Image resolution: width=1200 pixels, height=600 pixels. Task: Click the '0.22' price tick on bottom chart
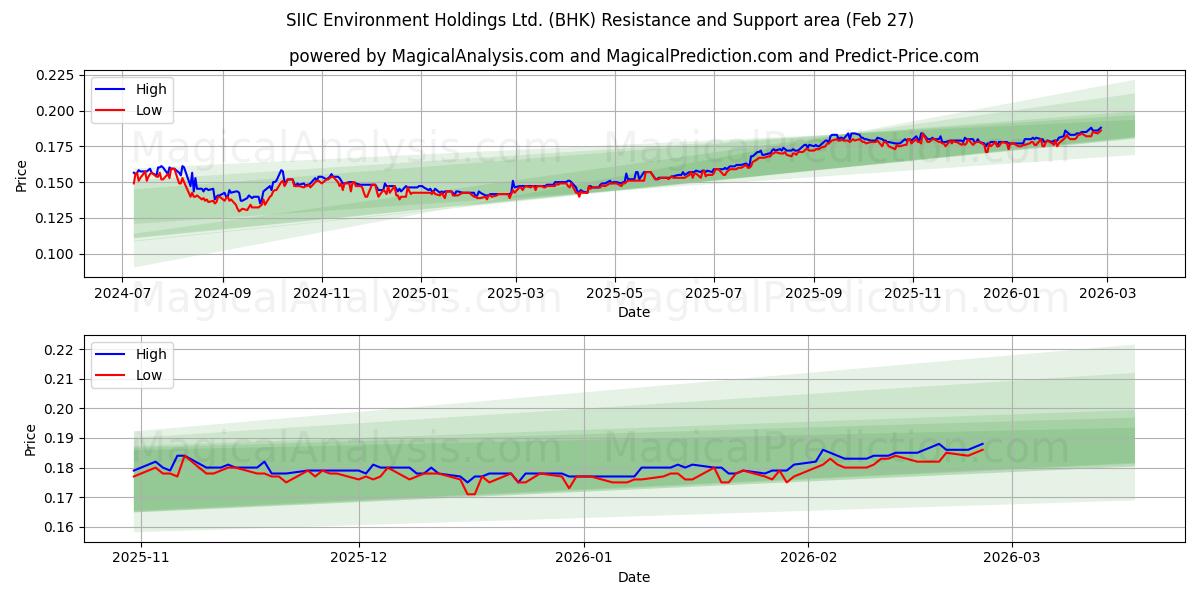click(x=60, y=350)
